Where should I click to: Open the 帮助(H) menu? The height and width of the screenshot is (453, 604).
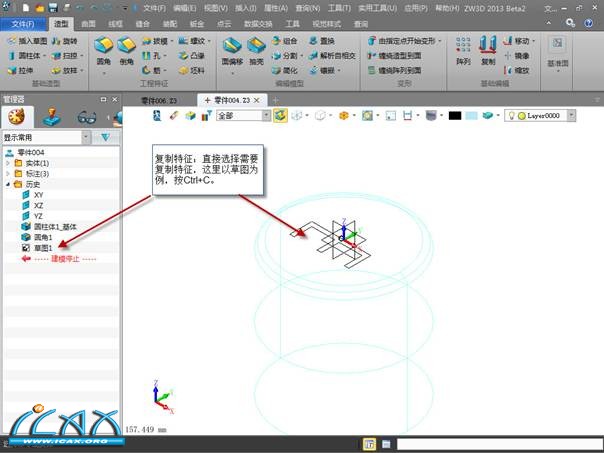(x=447, y=8)
